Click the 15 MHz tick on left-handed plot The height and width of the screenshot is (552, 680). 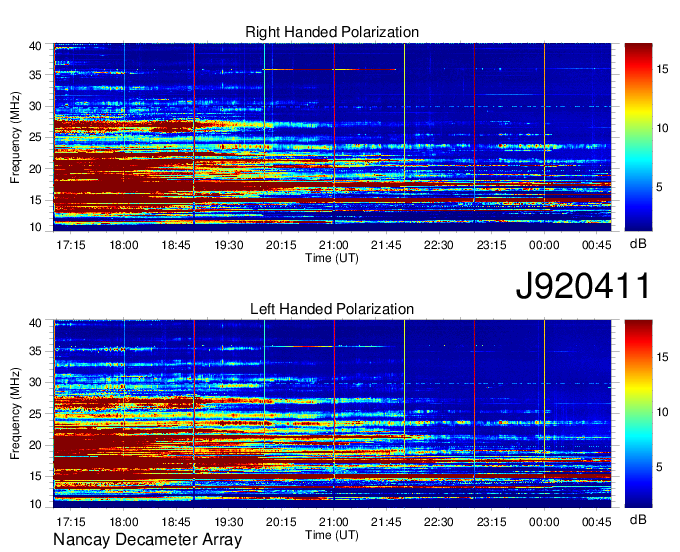[x=35, y=476]
